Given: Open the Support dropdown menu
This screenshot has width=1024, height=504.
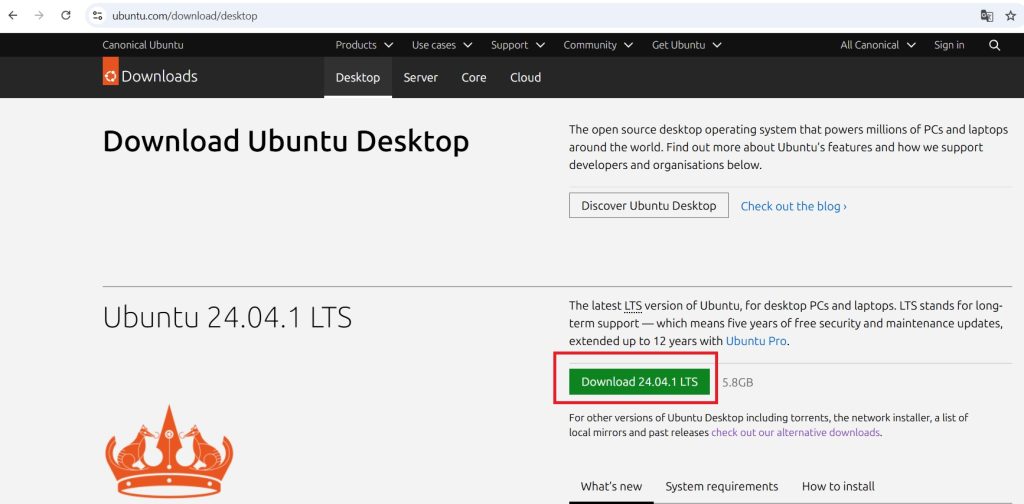Looking at the screenshot, I should [x=517, y=45].
